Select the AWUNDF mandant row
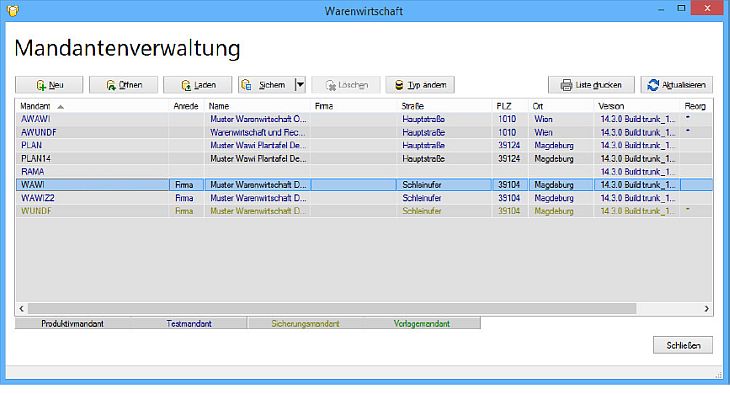730x394 pixels. 364,132
